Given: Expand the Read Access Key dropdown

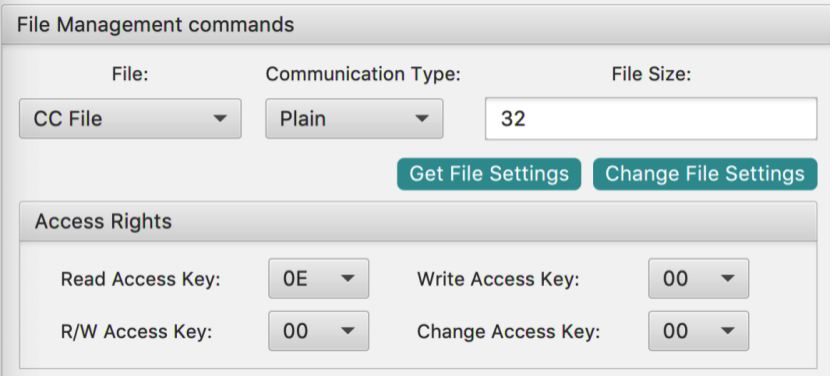Looking at the screenshot, I should point(318,279).
